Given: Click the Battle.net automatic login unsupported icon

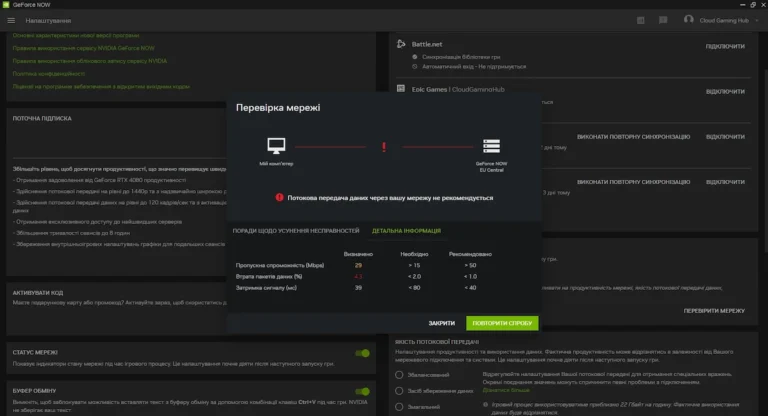Looking at the screenshot, I should 415,67.
